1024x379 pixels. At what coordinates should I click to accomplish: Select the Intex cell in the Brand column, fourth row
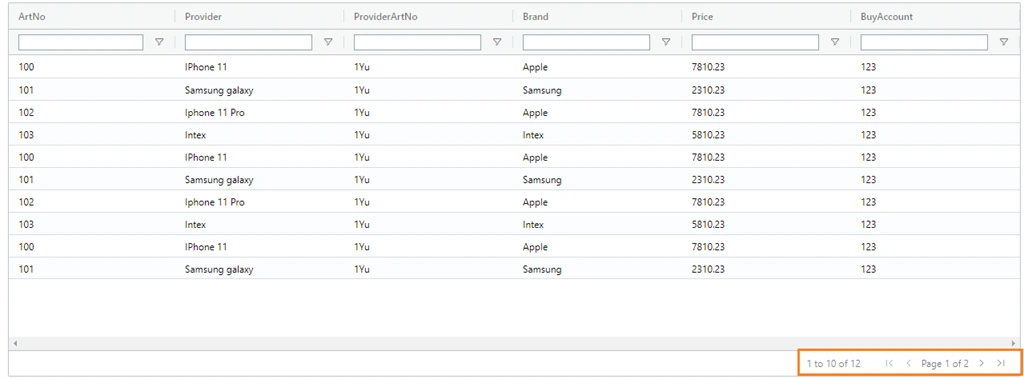534,135
